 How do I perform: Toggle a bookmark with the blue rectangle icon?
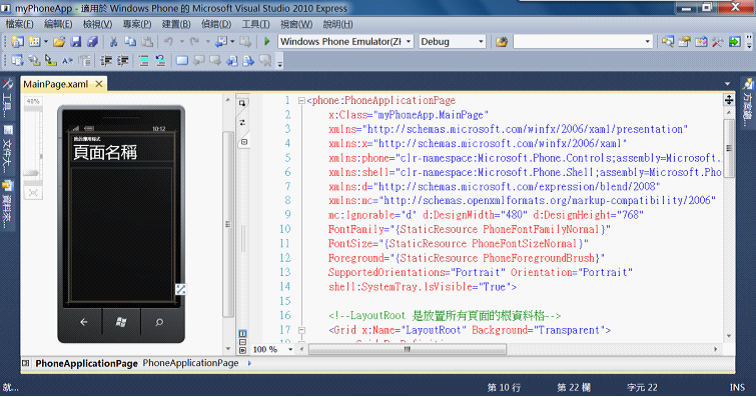coord(182,61)
